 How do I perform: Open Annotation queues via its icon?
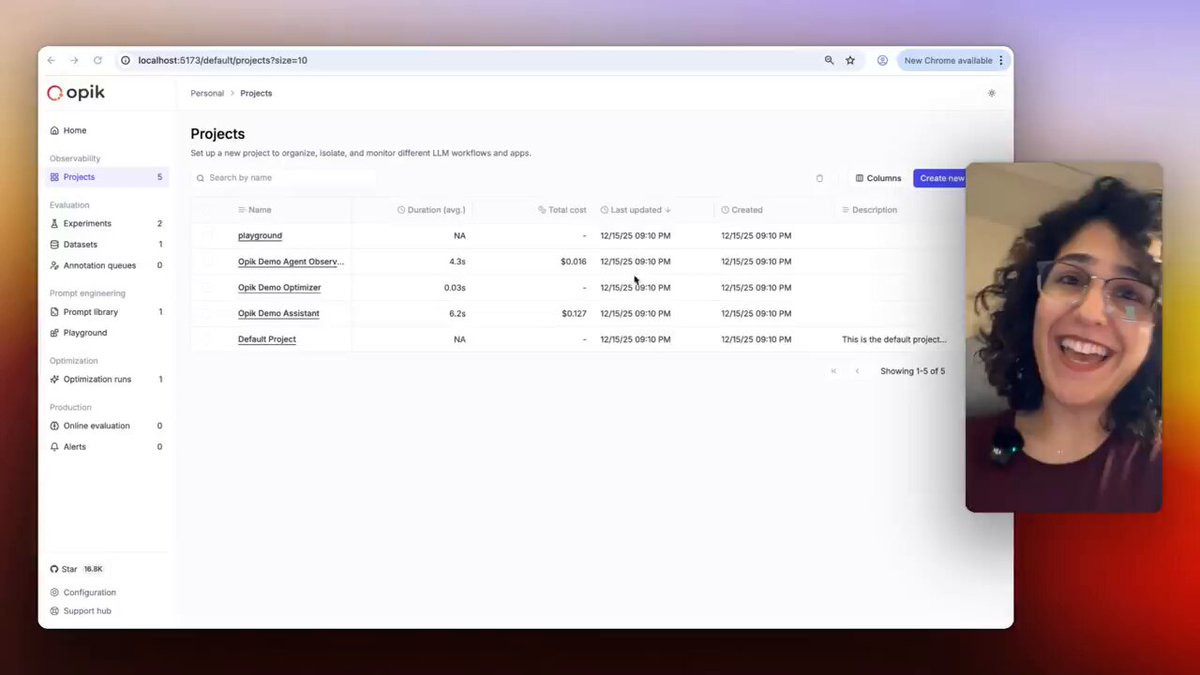54,266
